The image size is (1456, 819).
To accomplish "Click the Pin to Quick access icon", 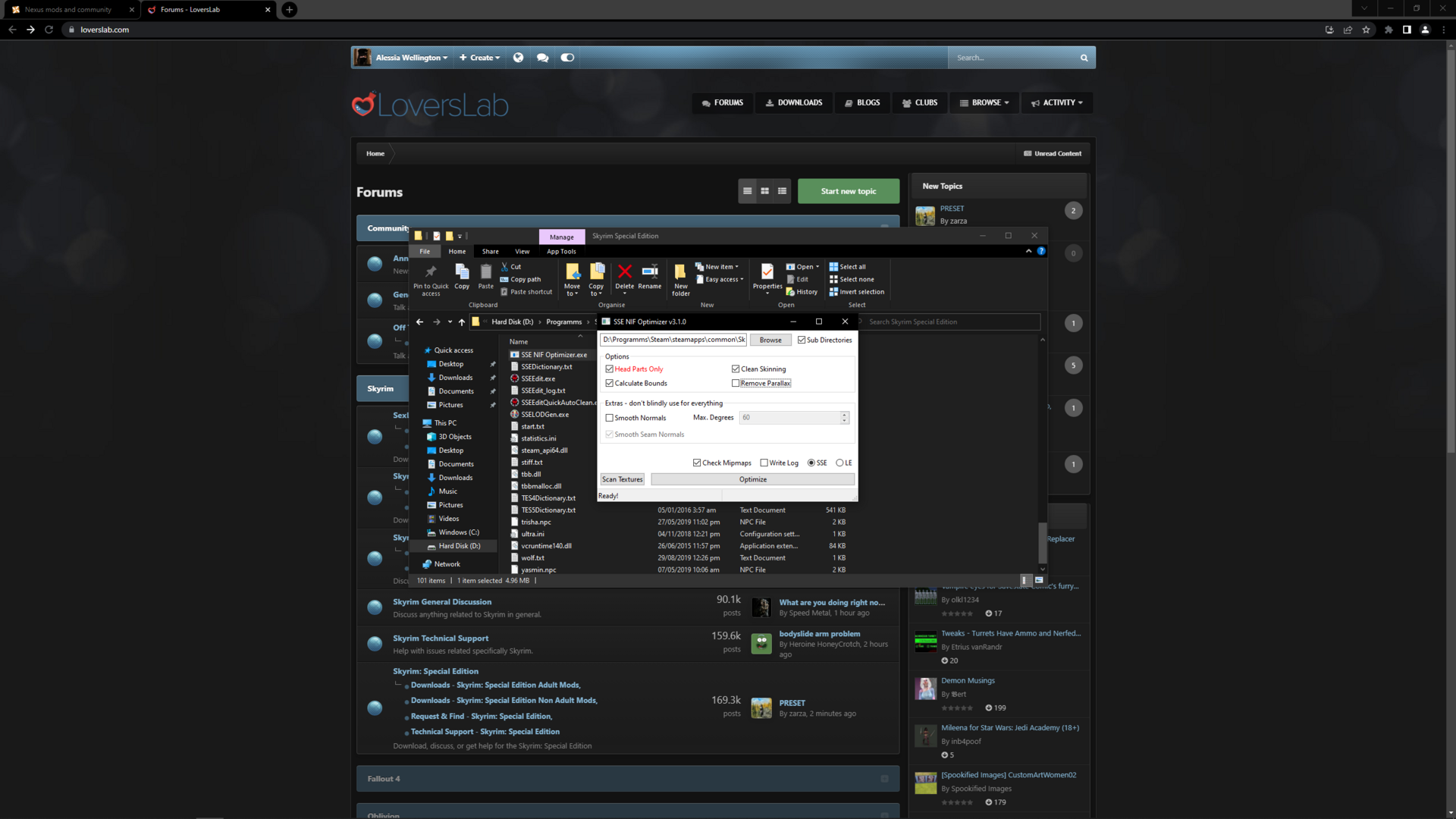I will [431, 271].
